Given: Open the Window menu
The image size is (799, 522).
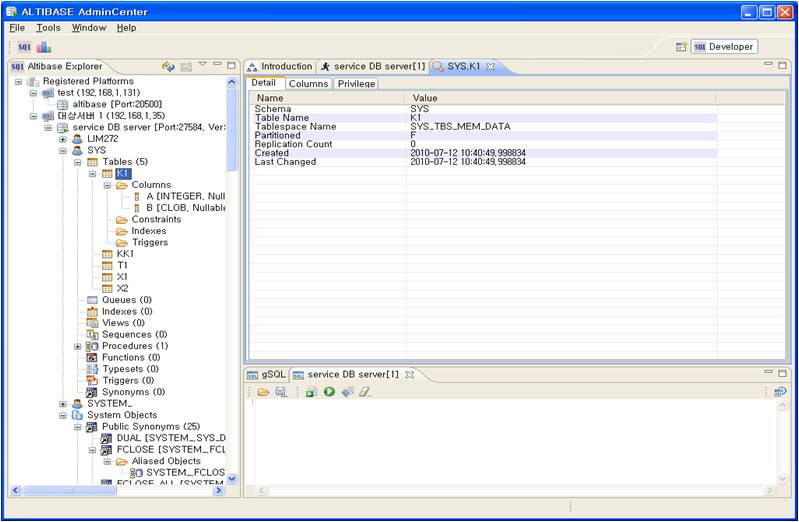Looking at the screenshot, I should click(x=89, y=28).
